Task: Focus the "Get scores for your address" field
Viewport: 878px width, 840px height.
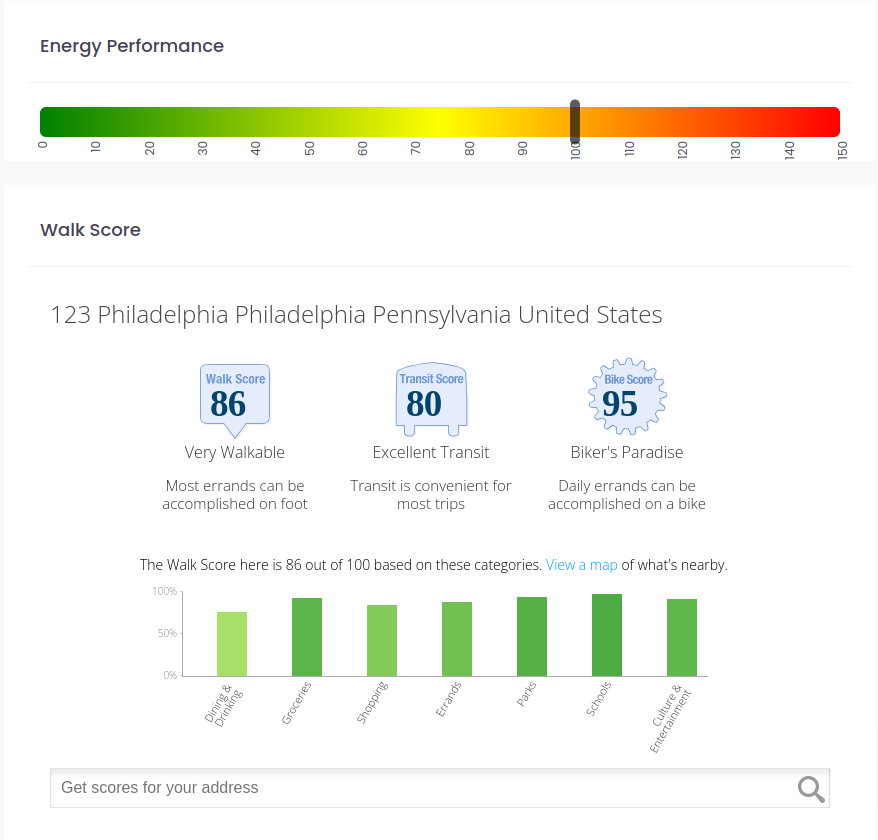Action: coord(420,788)
